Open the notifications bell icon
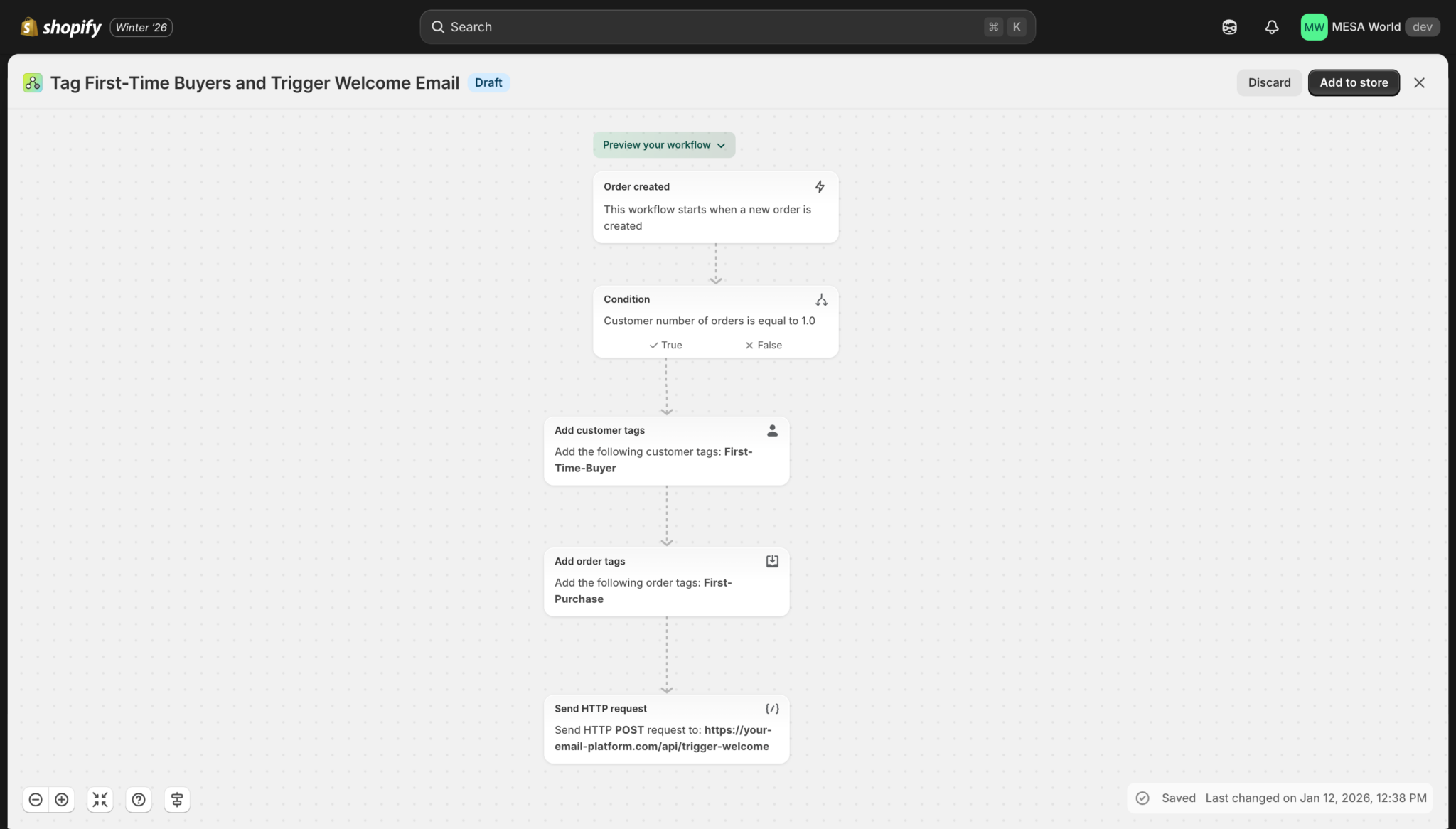This screenshot has width=1456, height=829. (1272, 27)
